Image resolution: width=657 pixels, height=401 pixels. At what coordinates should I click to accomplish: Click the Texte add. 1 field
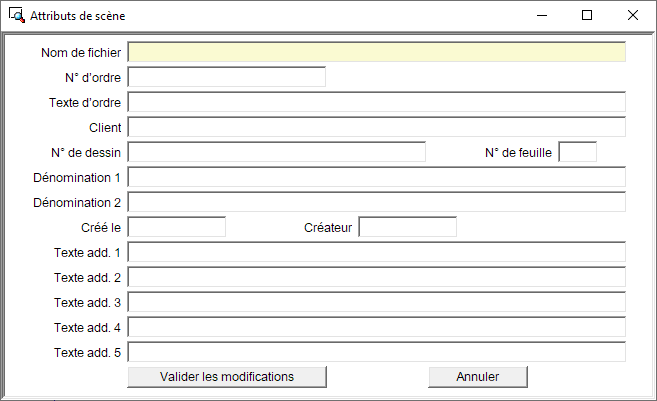pyautogui.click(x=376, y=252)
